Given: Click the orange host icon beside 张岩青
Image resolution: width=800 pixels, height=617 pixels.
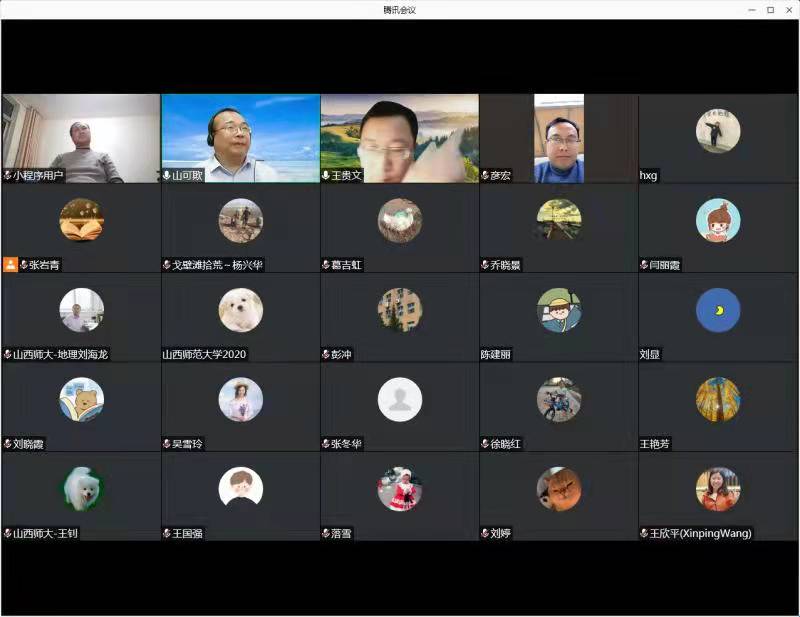Looking at the screenshot, I should tap(10, 265).
